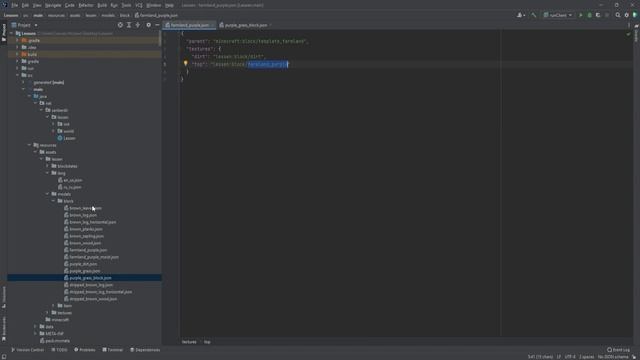Click Collapse All icon in Project panel
The width and height of the screenshot is (640, 360).
[x=138, y=25]
